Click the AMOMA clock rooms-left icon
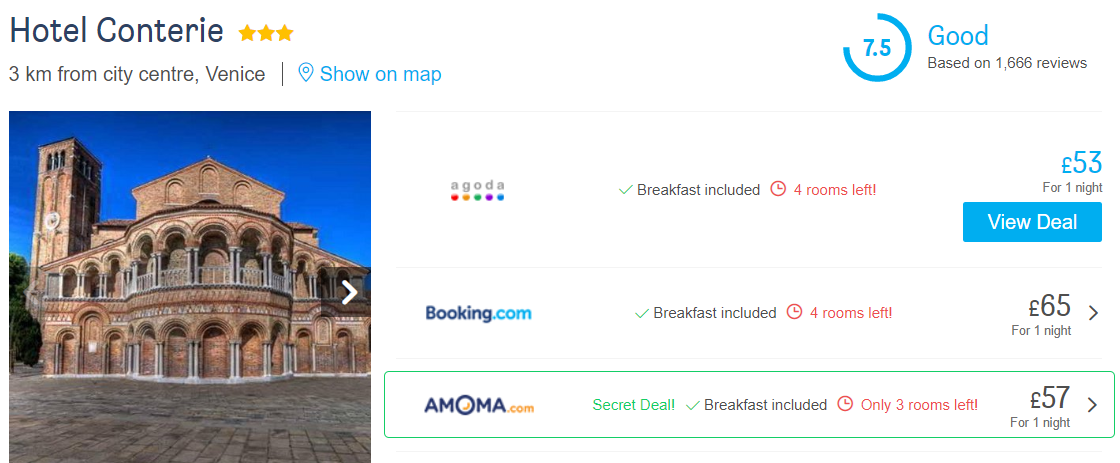 845,404
